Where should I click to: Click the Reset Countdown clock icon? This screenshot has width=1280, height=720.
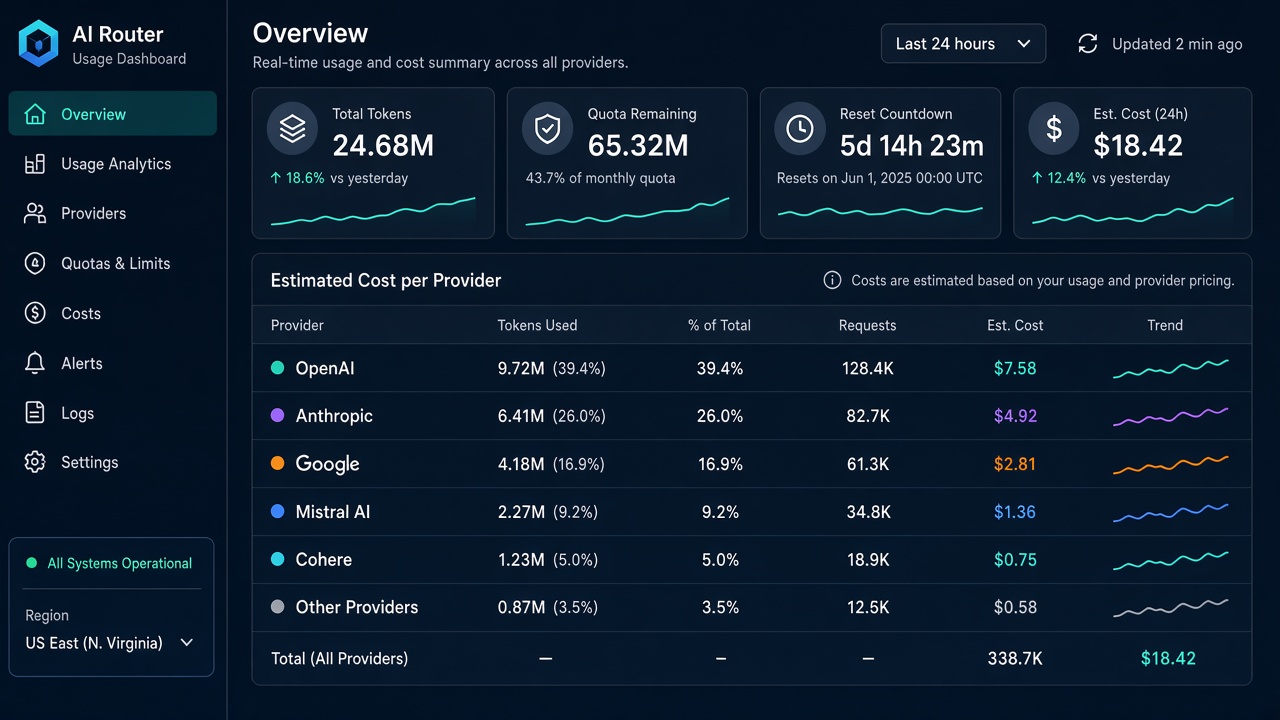(x=800, y=130)
